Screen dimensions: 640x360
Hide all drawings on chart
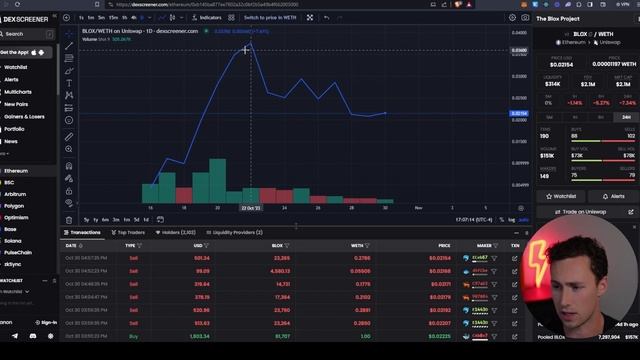(x=69, y=203)
